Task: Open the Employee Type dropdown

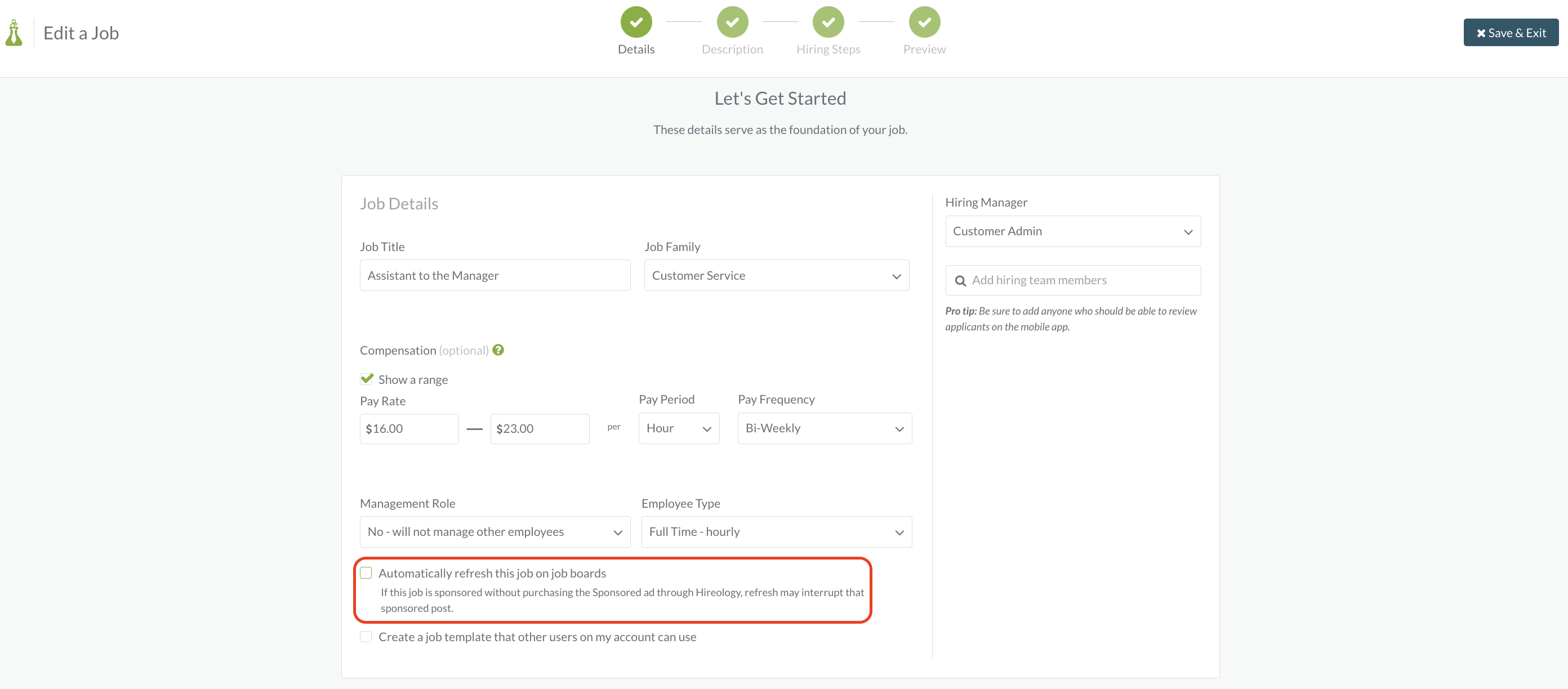Action: click(777, 531)
